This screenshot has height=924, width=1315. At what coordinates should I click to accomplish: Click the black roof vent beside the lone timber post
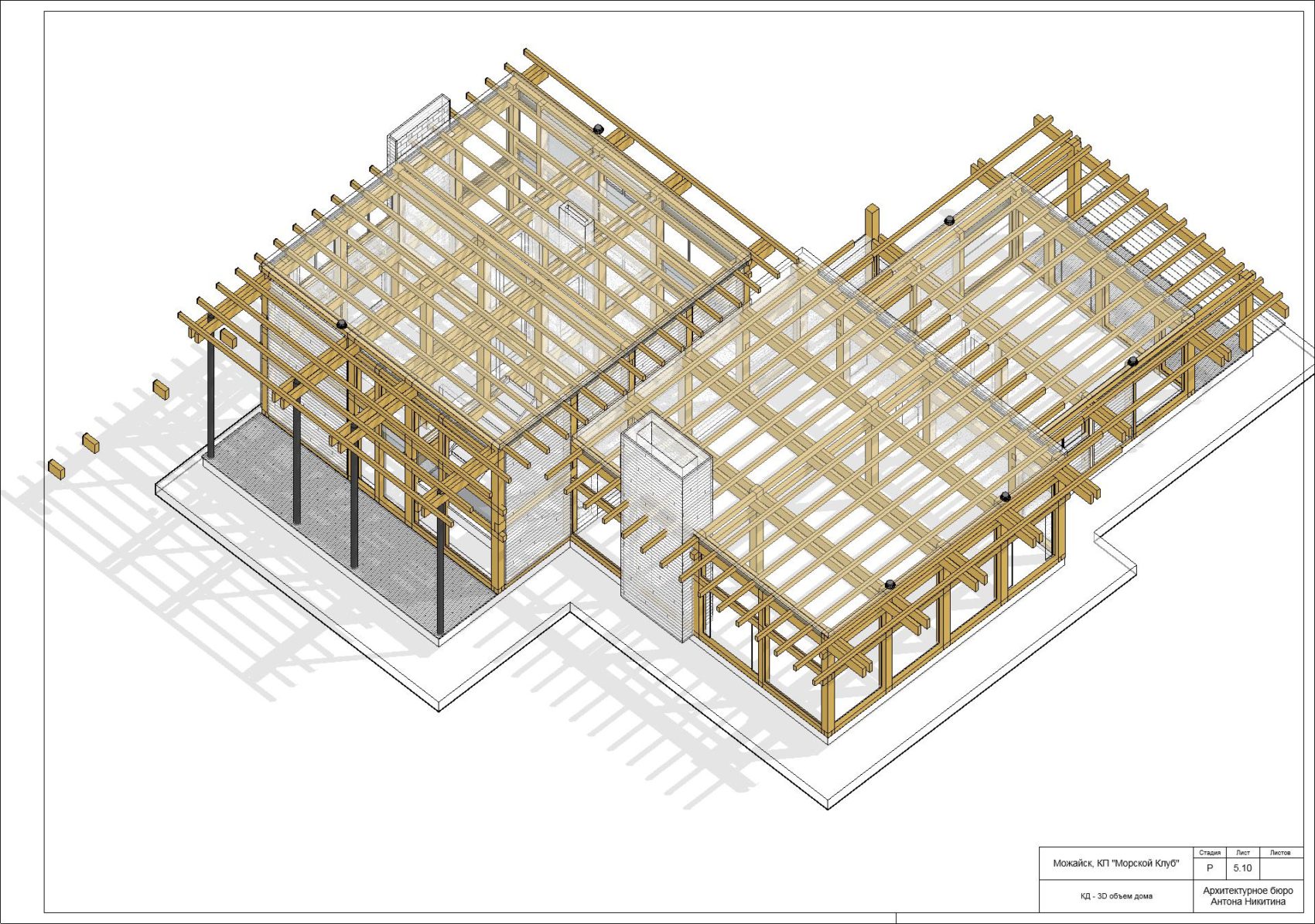pyautogui.click(x=949, y=220)
